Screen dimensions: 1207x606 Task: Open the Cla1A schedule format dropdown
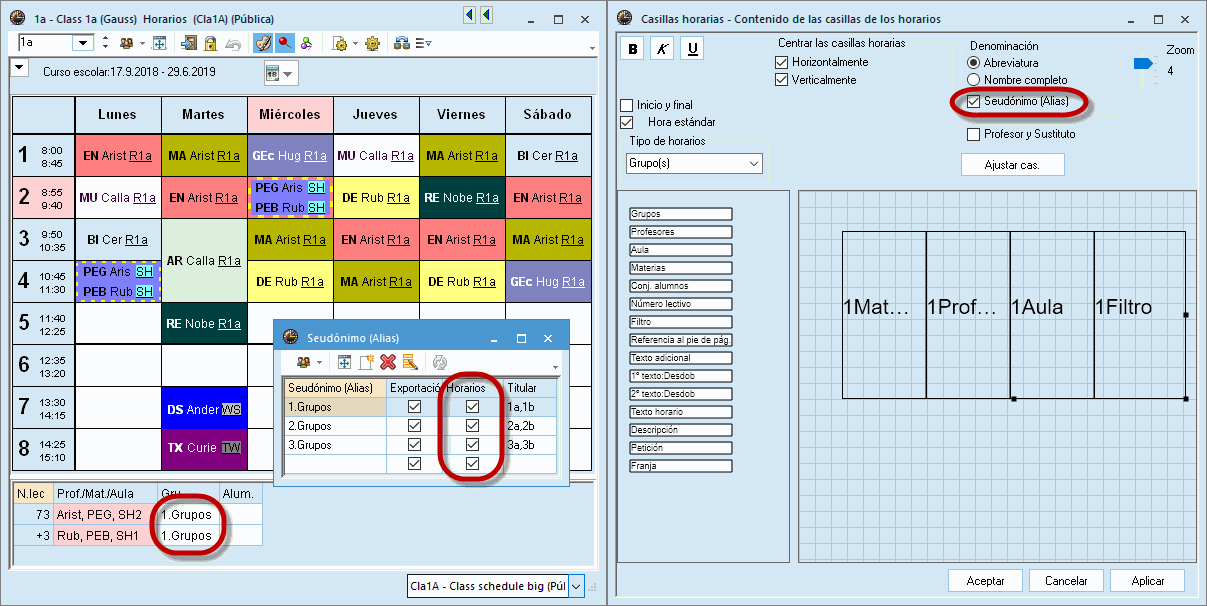pos(576,587)
